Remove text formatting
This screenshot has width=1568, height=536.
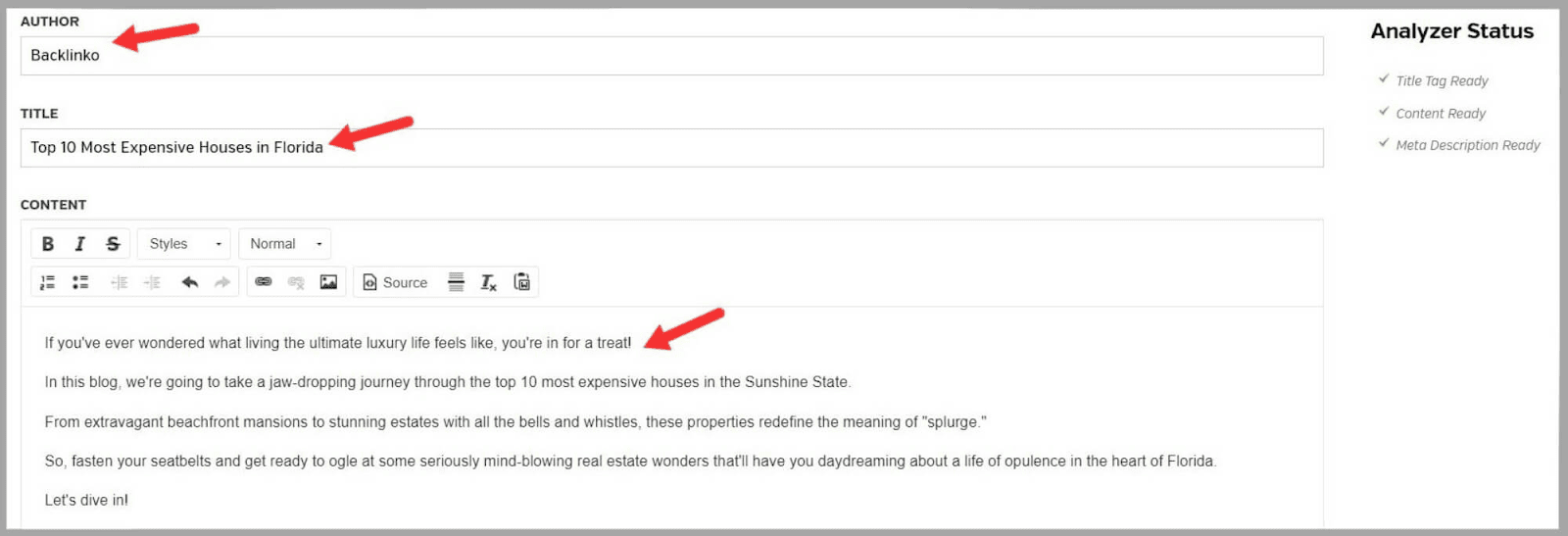(488, 282)
